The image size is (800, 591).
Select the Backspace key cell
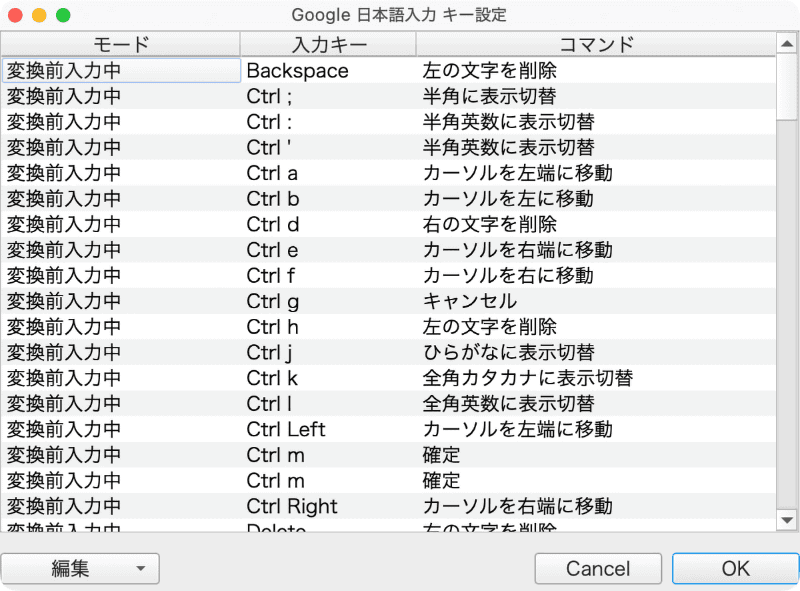click(x=328, y=70)
